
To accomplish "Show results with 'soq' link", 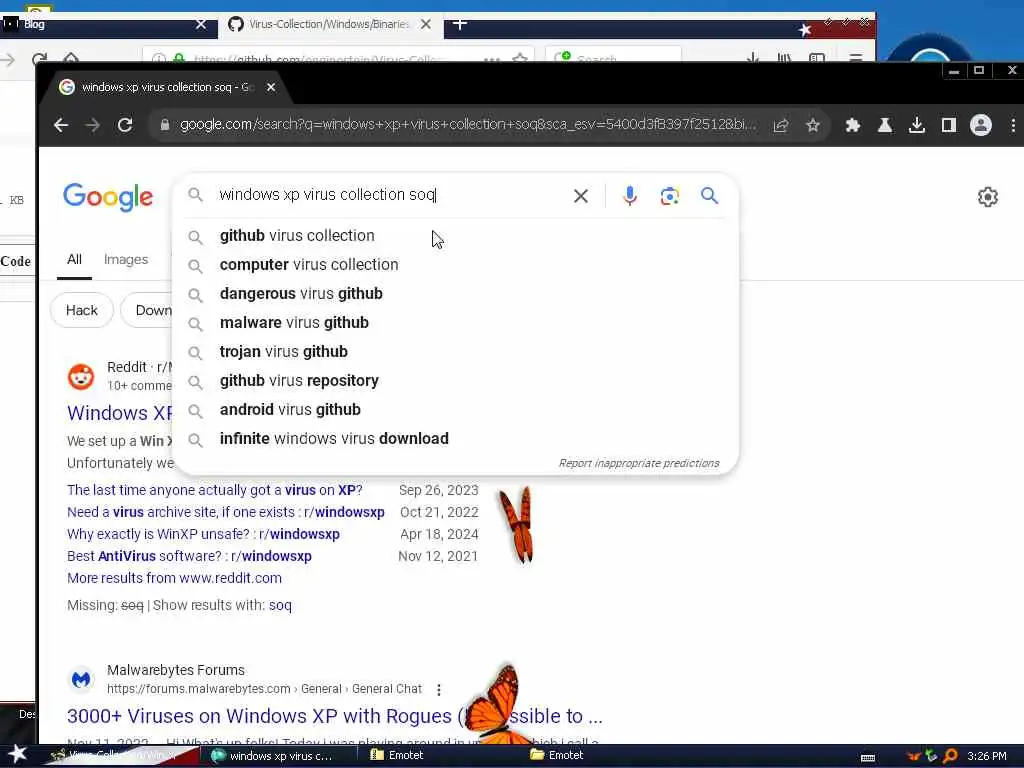I will pyautogui.click(x=280, y=605).
